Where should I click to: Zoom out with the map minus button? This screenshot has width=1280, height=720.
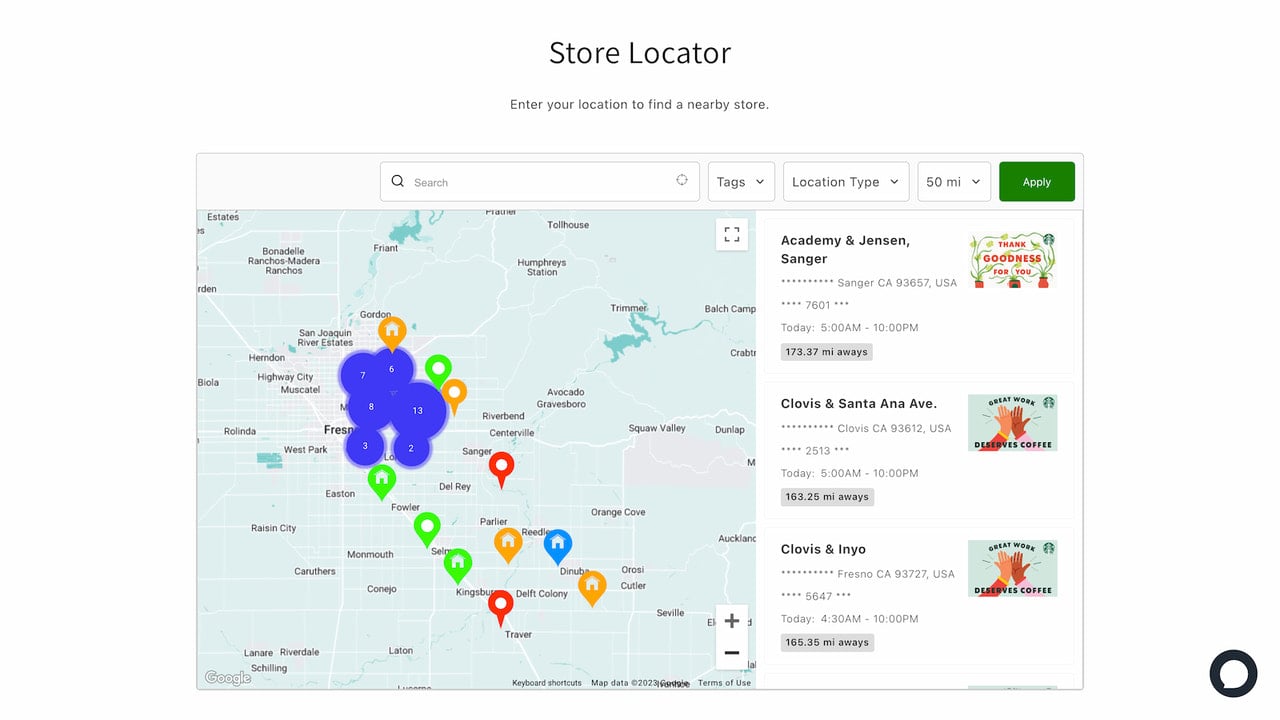pos(732,653)
